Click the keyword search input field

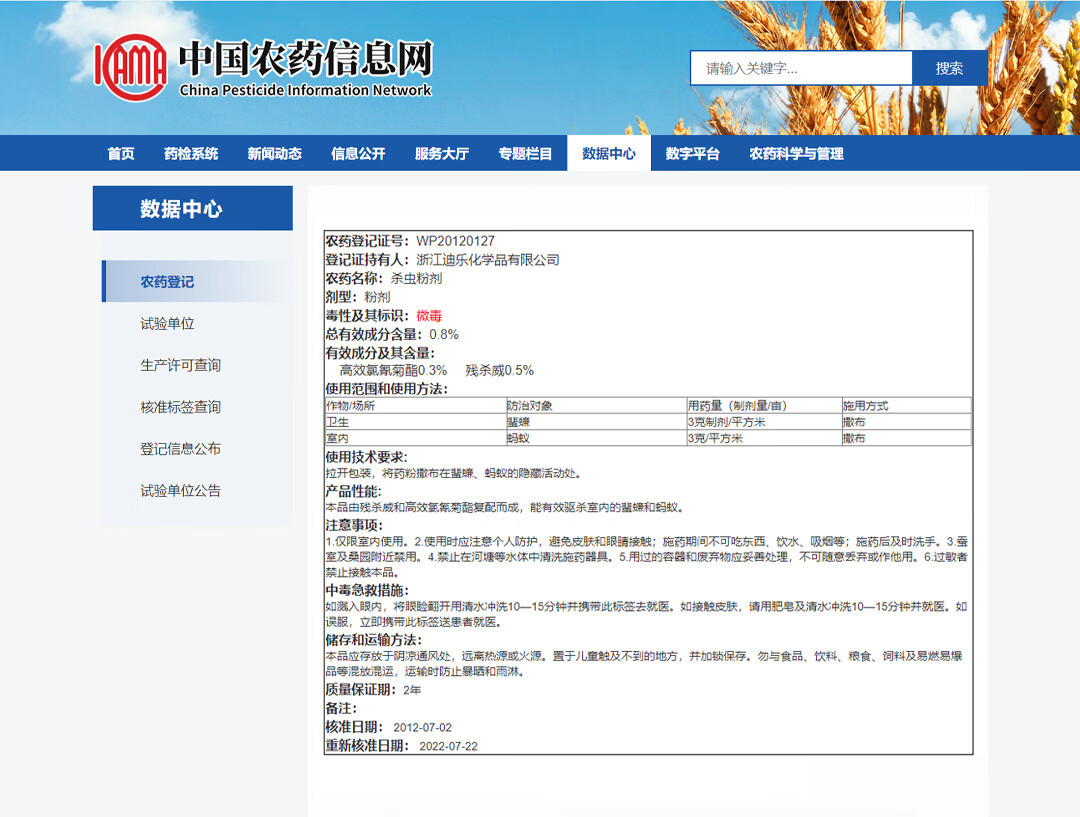[x=800, y=68]
